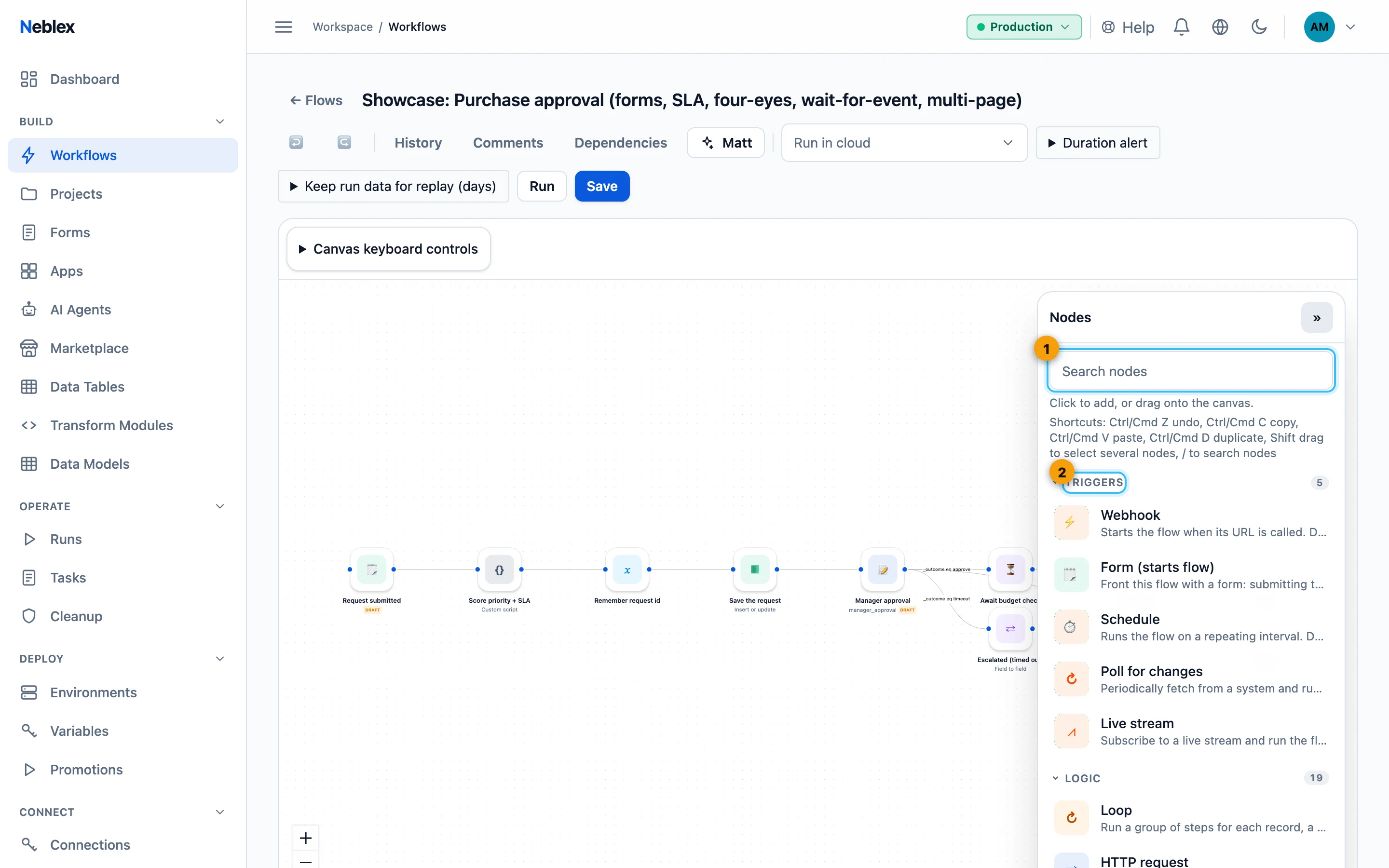Open the Comments tab
Screen dimensions: 1389x868
[x=508, y=143]
